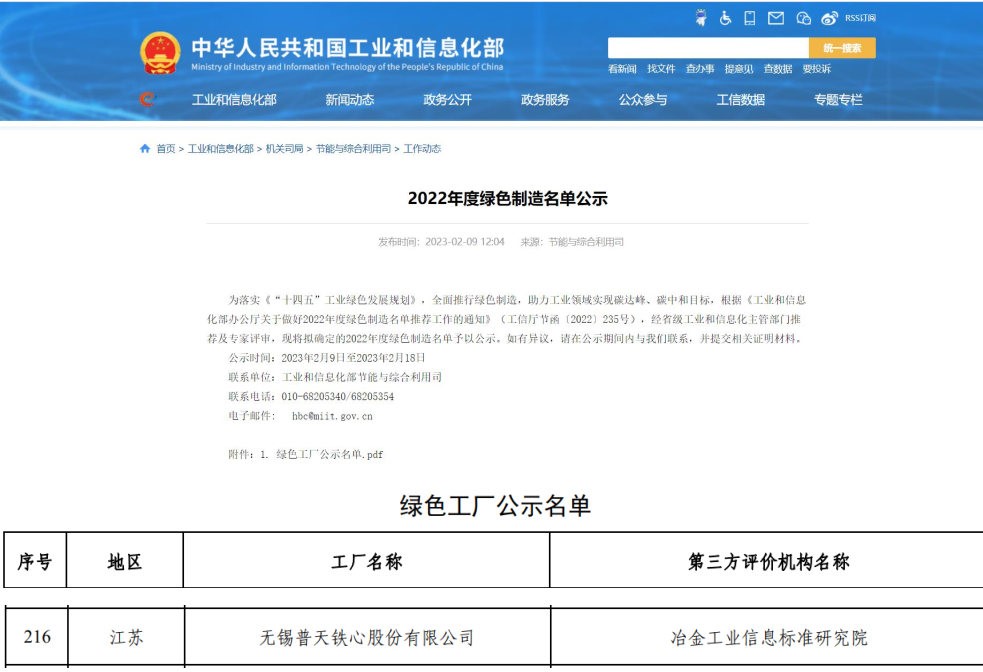Click the source text 来源: 节能与综合利用司

(572, 242)
